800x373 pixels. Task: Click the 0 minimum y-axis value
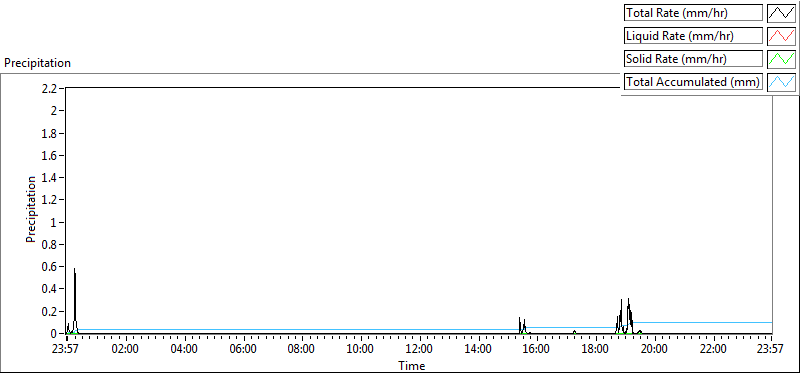coord(55,334)
